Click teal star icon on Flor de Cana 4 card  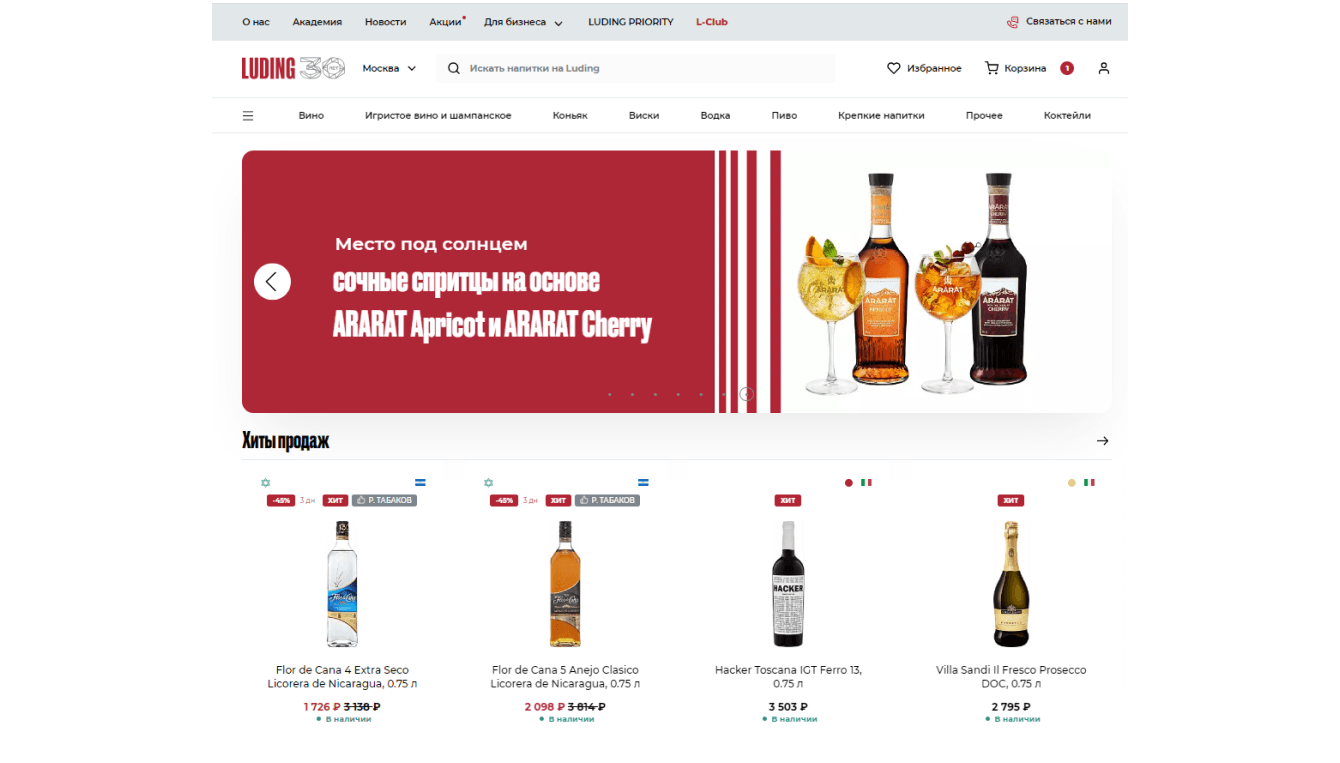(x=265, y=482)
